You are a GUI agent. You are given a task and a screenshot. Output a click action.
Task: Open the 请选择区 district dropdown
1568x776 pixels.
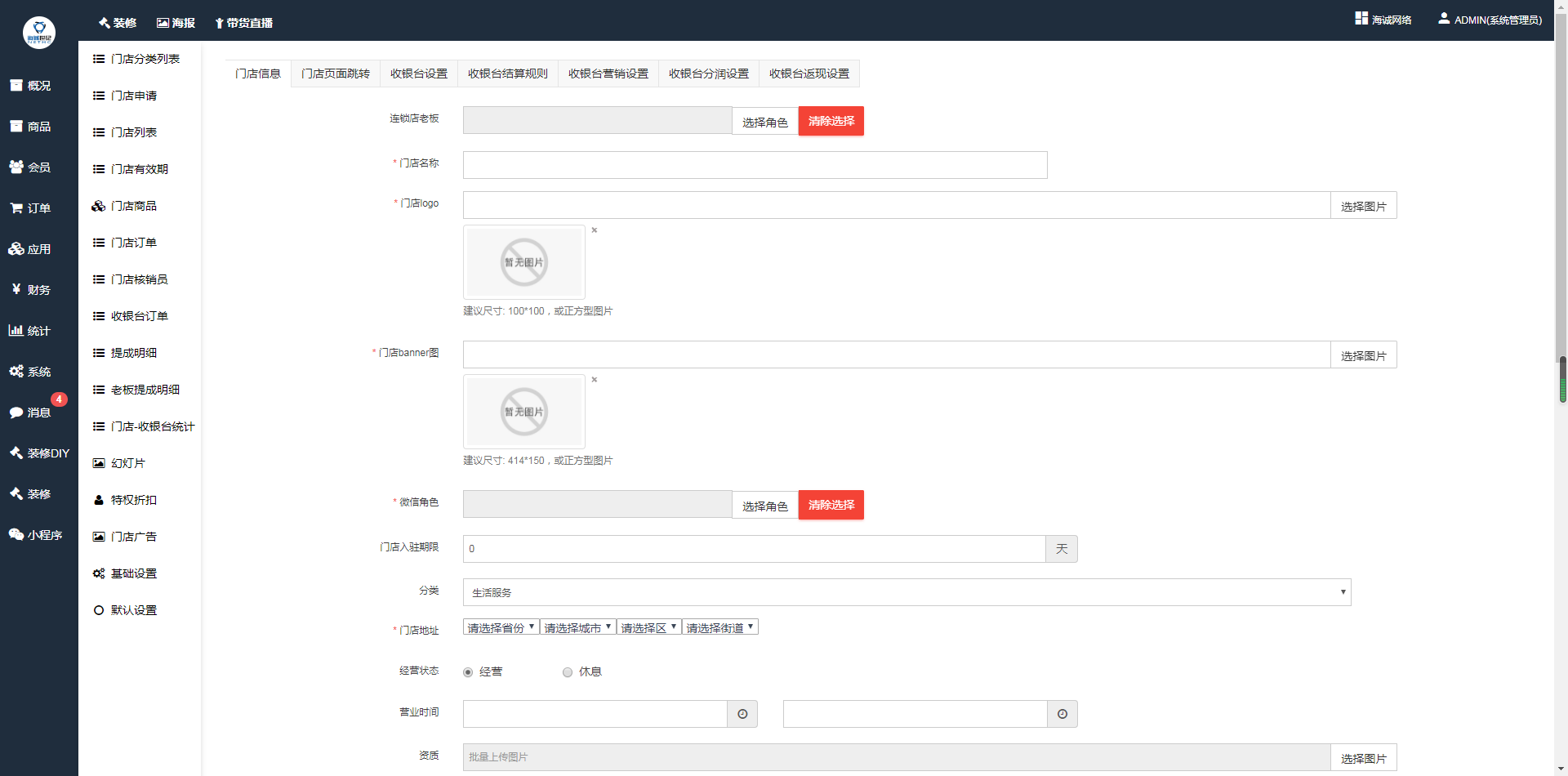pyautogui.click(x=649, y=627)
